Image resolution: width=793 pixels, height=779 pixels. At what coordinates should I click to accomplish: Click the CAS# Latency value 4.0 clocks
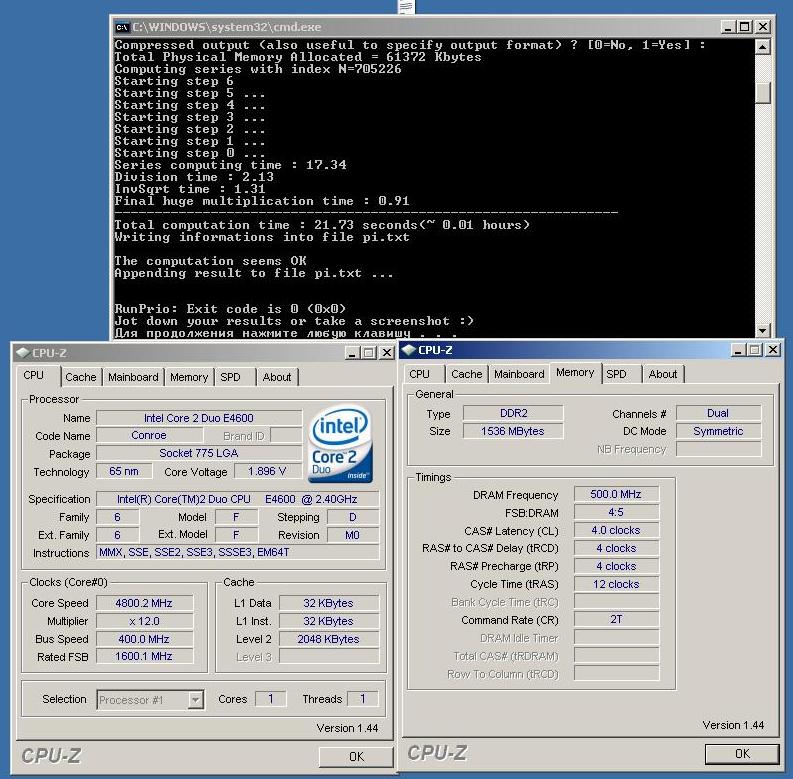[616, 530]
